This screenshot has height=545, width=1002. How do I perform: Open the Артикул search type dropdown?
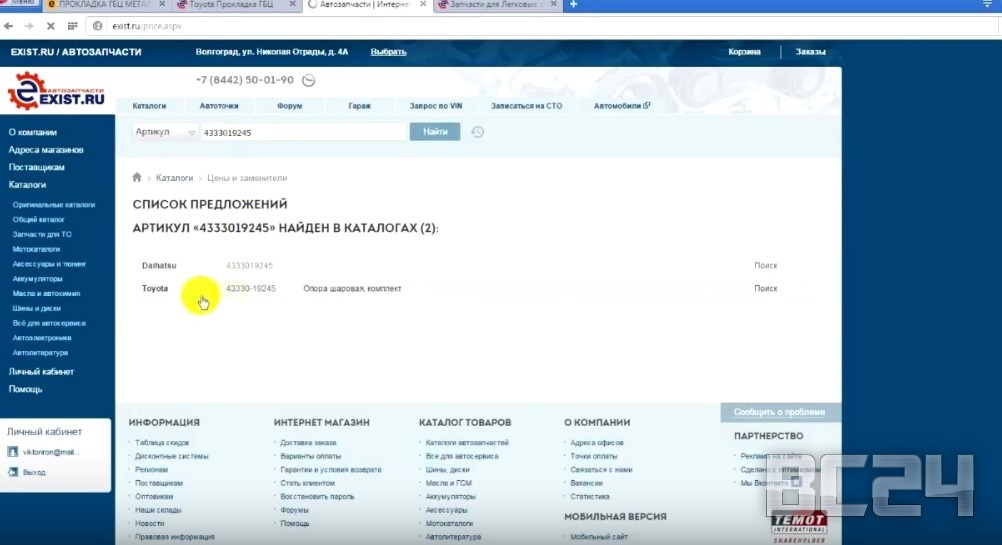point(166,132)
